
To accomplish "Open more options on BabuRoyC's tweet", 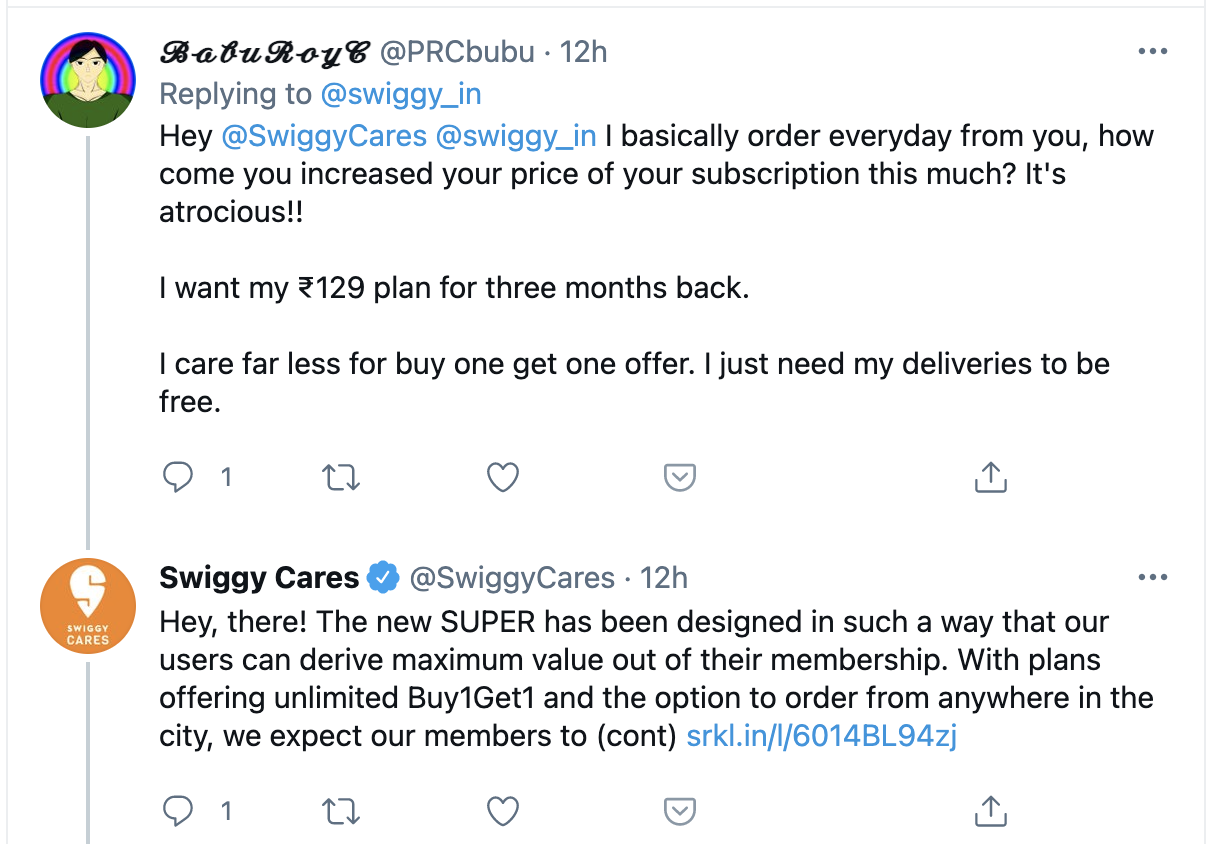I will click(x=1153, y=51).
